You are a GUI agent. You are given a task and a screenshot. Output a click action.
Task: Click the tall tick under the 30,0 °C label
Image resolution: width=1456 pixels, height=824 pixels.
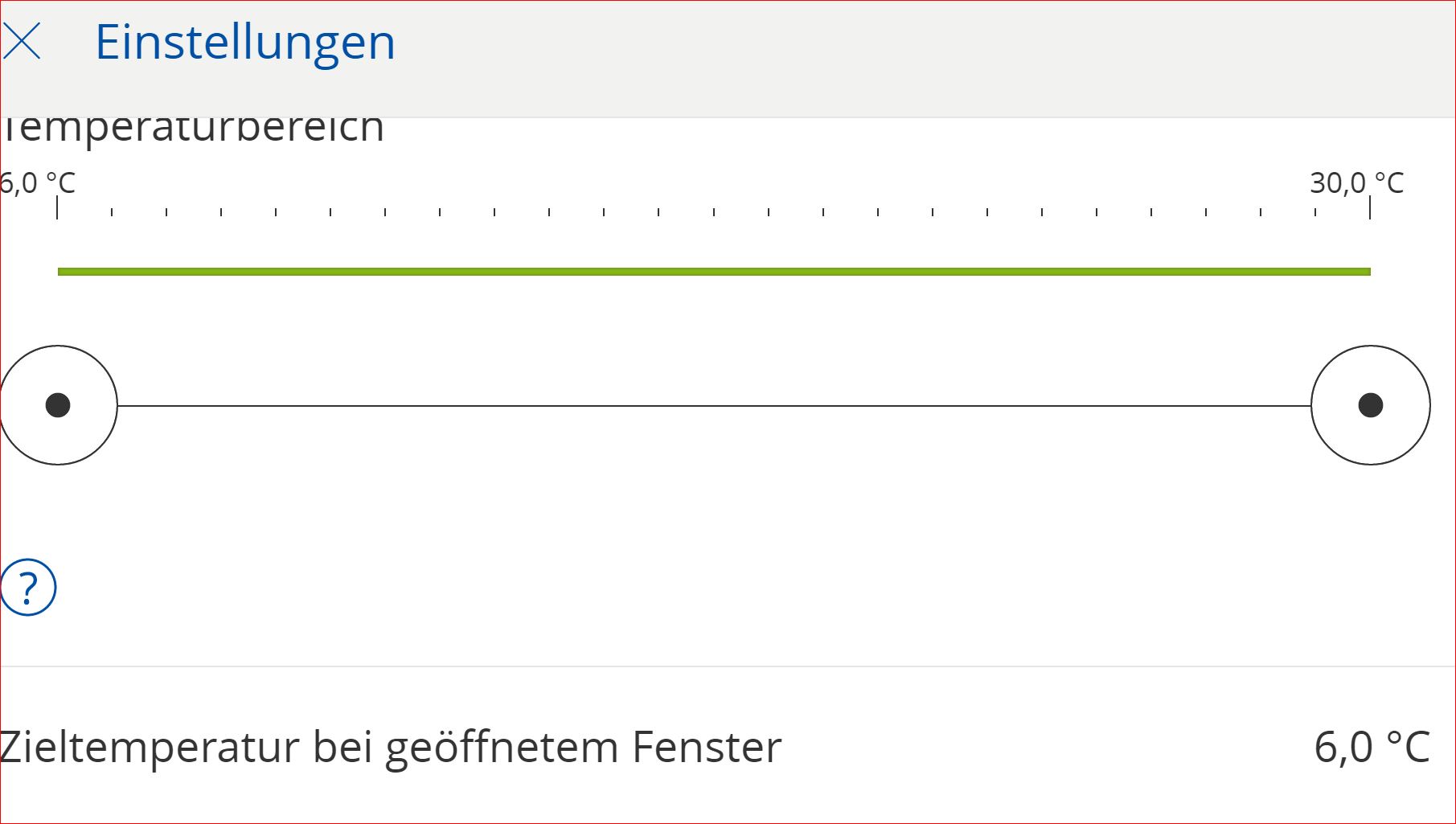point(1370,208)
